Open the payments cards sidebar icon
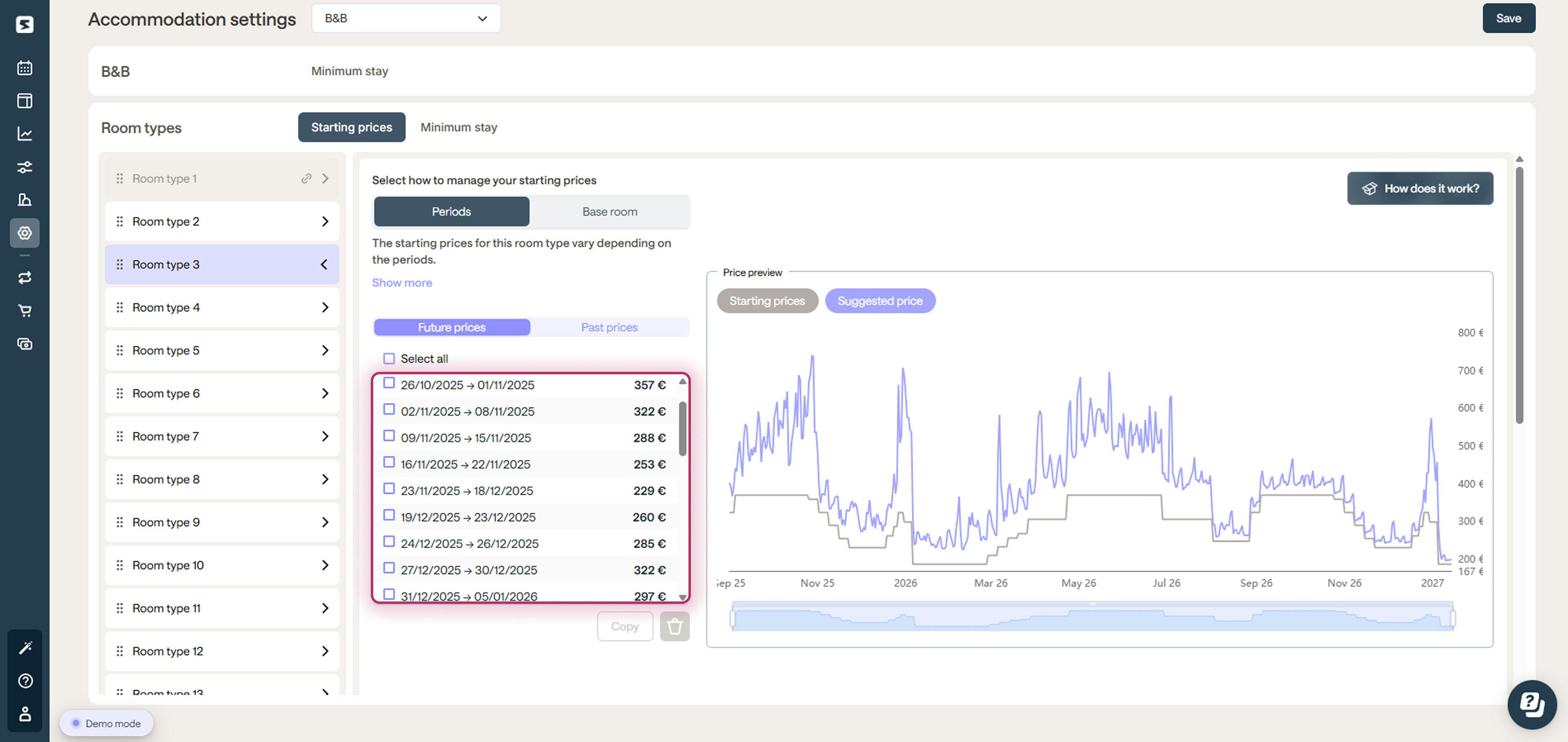The width and height of the screenshot is (1568, 742). [x=24, y=344]
